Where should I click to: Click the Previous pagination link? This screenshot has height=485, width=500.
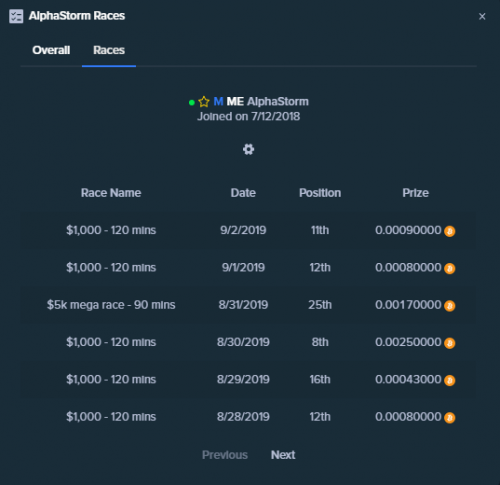(x=225, y=455)
